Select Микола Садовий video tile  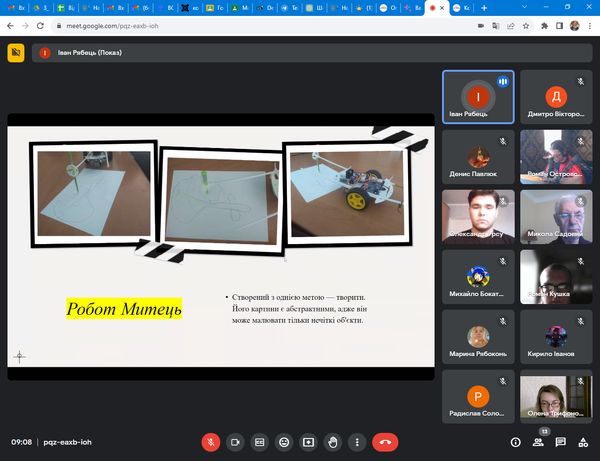555,217
